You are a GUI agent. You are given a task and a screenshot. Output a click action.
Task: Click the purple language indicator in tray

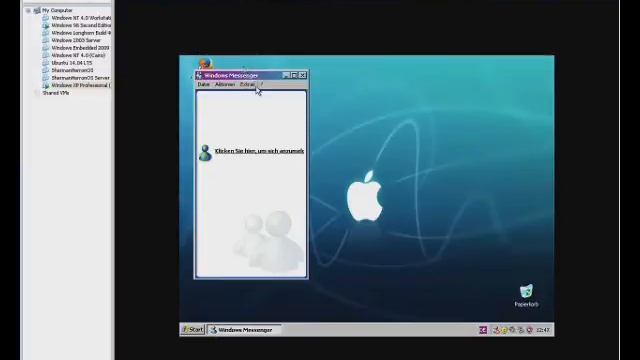coord(483,330)
